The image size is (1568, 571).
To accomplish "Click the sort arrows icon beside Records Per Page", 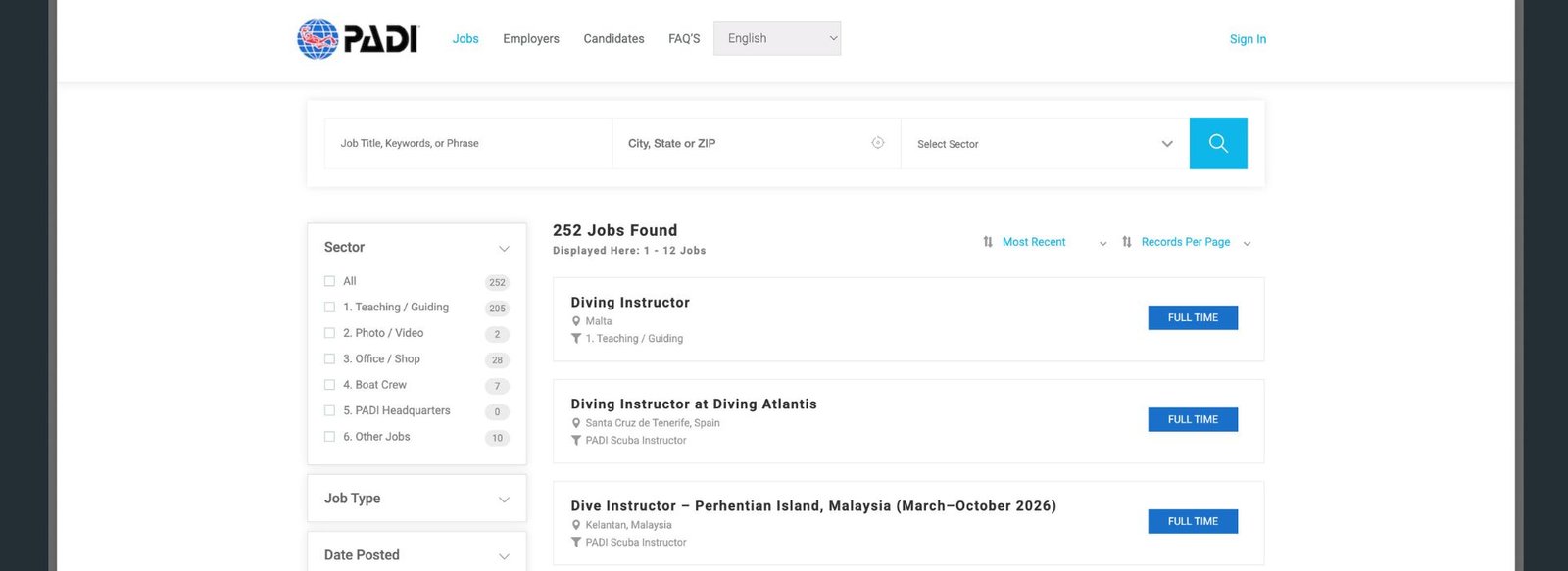I will (1127, 242).
